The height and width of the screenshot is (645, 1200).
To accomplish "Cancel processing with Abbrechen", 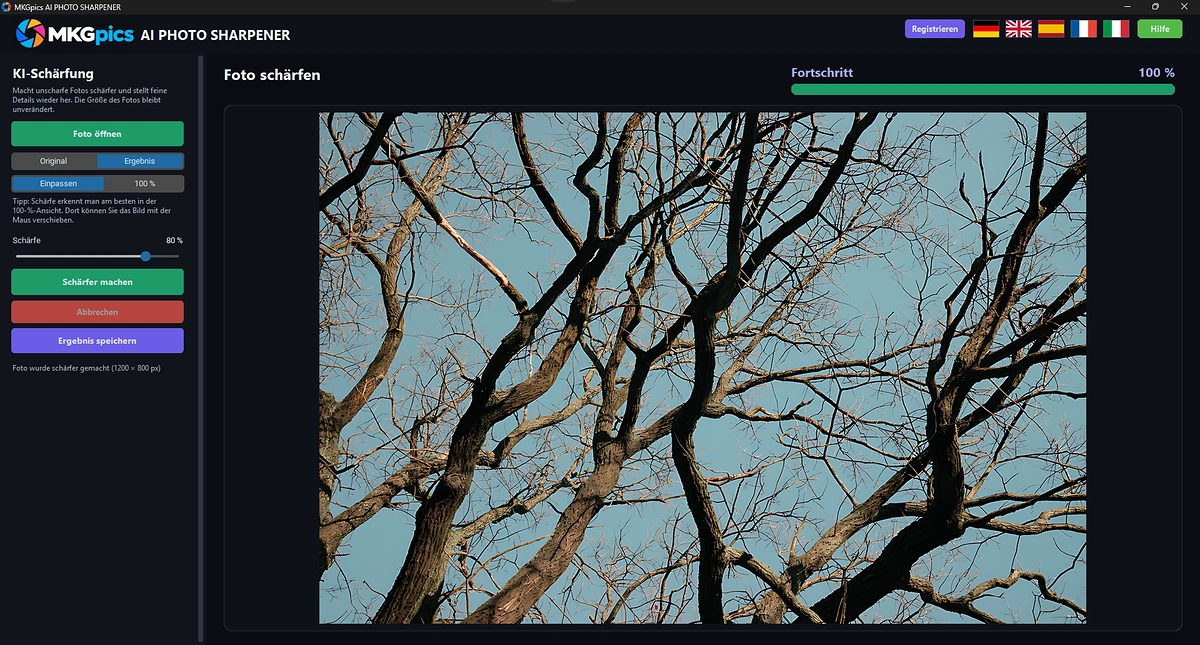I will coord(97,312).
